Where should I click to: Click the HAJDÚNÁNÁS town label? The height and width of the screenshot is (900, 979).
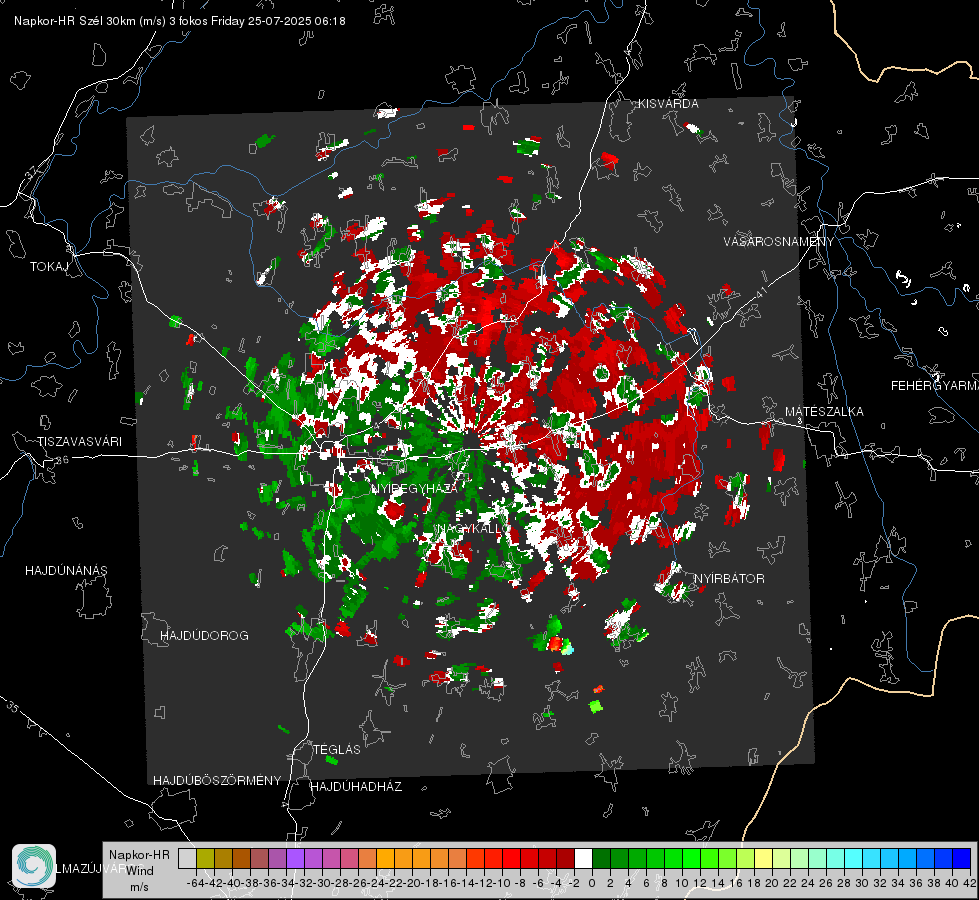pos(66,571)
